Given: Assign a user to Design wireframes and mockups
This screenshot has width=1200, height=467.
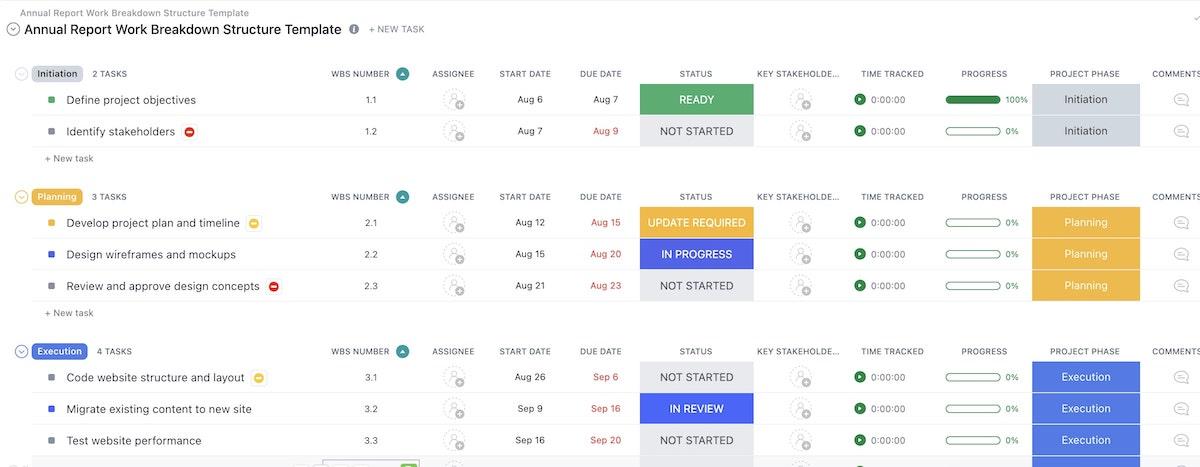Looking at the screenshot, I should 454,254.
